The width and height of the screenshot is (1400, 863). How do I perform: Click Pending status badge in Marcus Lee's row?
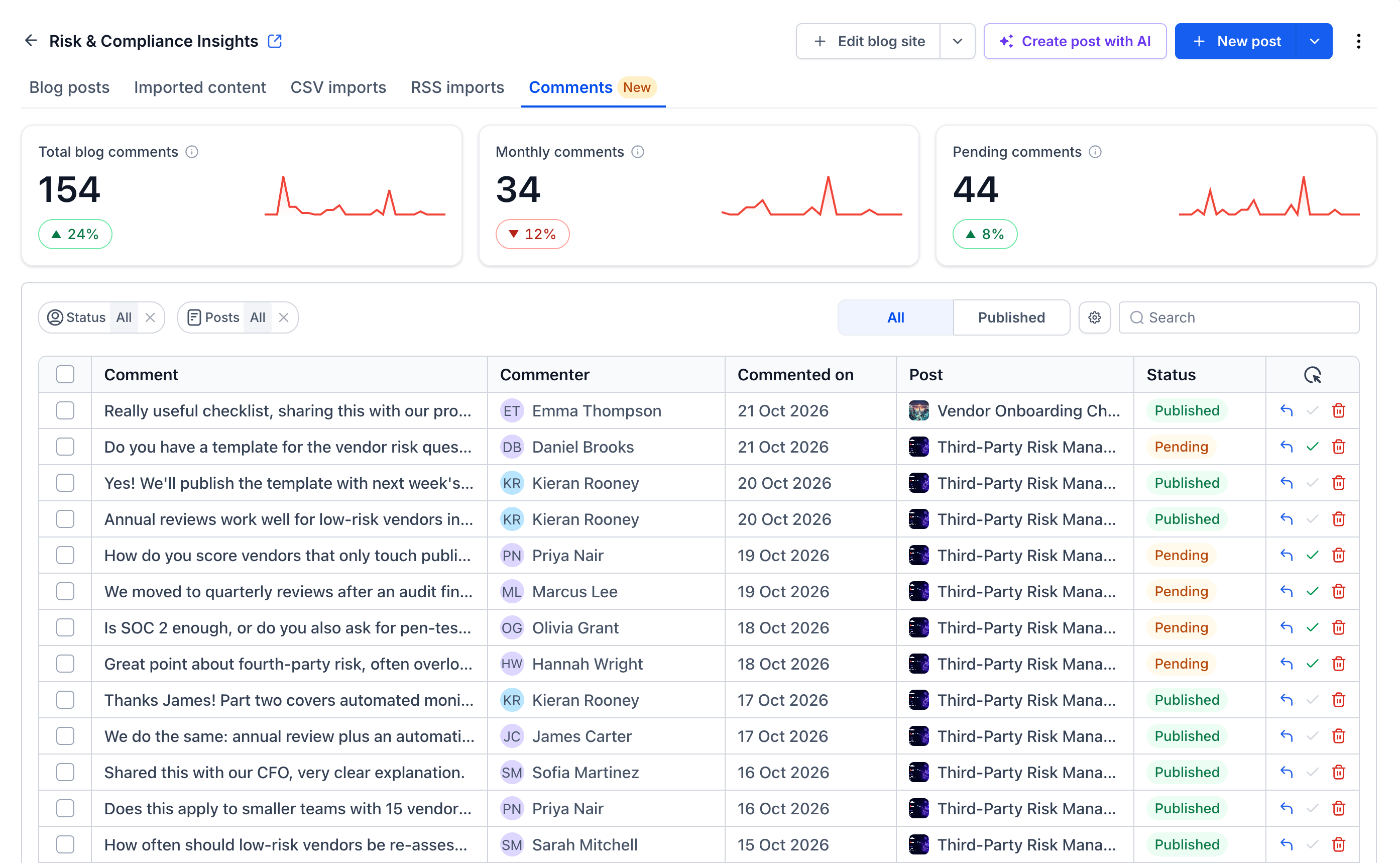tap(1181, 592)
